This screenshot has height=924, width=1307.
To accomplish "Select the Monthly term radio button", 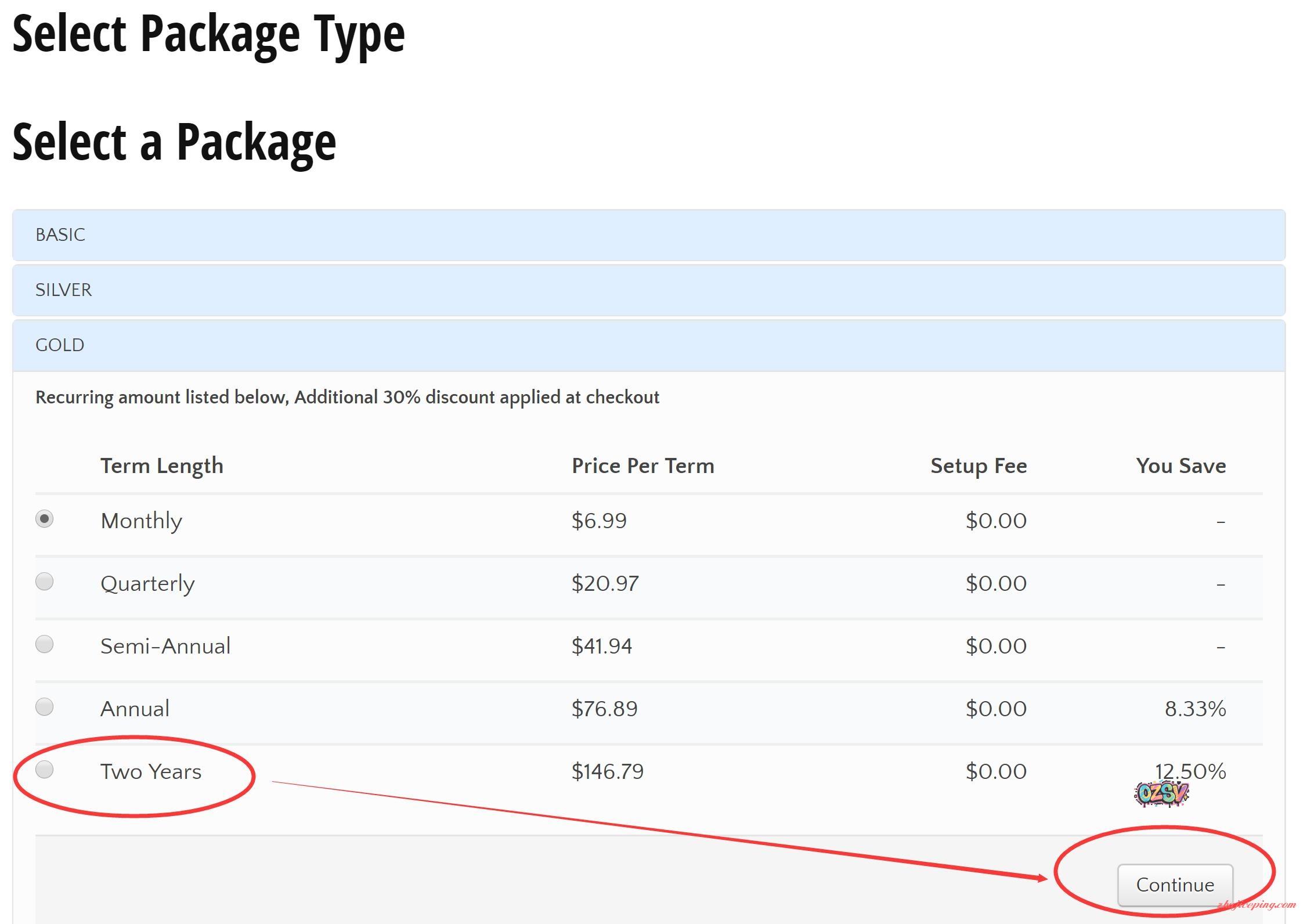I will point(45,518).
